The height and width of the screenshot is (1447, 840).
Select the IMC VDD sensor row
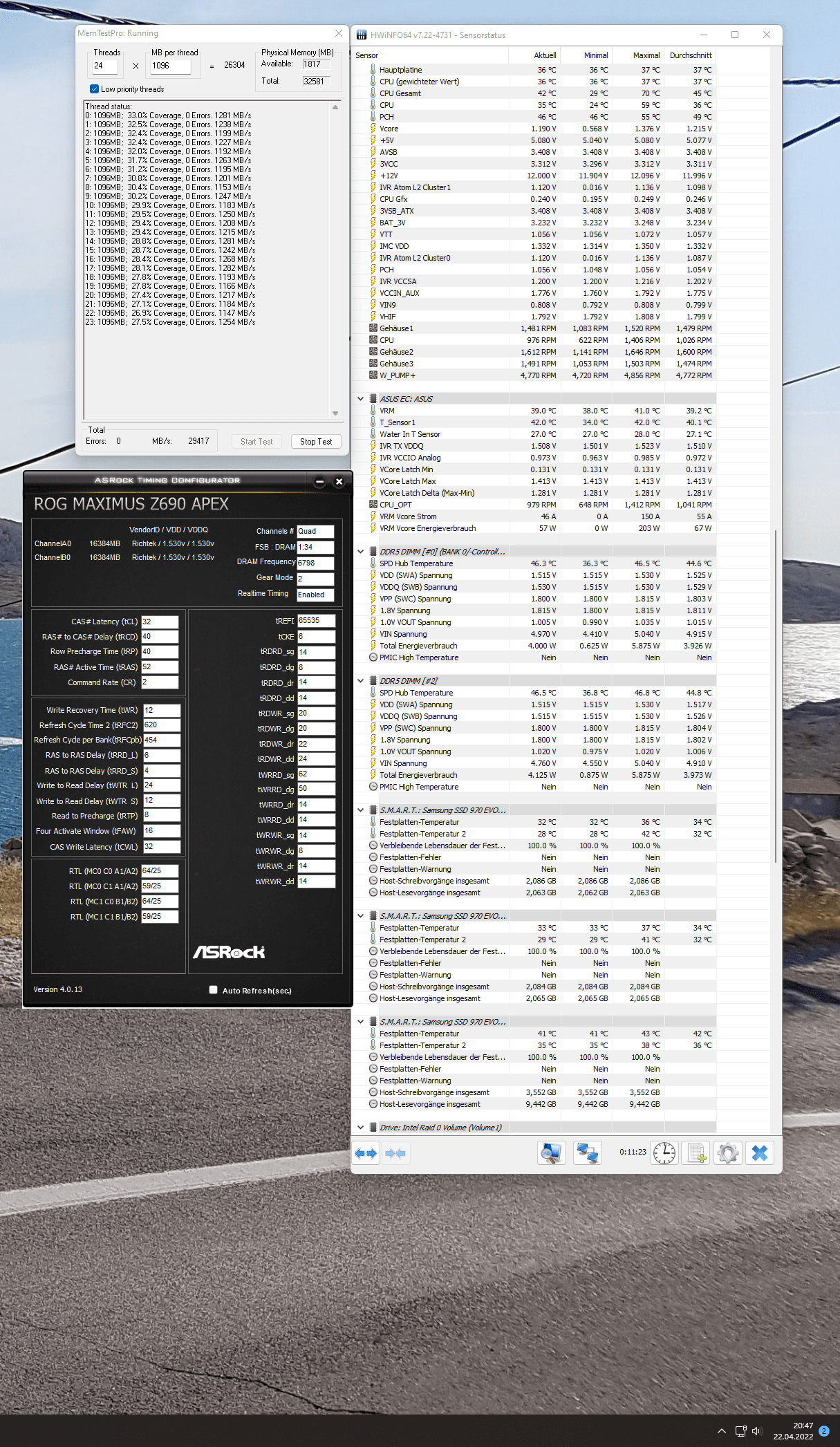[534, 246]
